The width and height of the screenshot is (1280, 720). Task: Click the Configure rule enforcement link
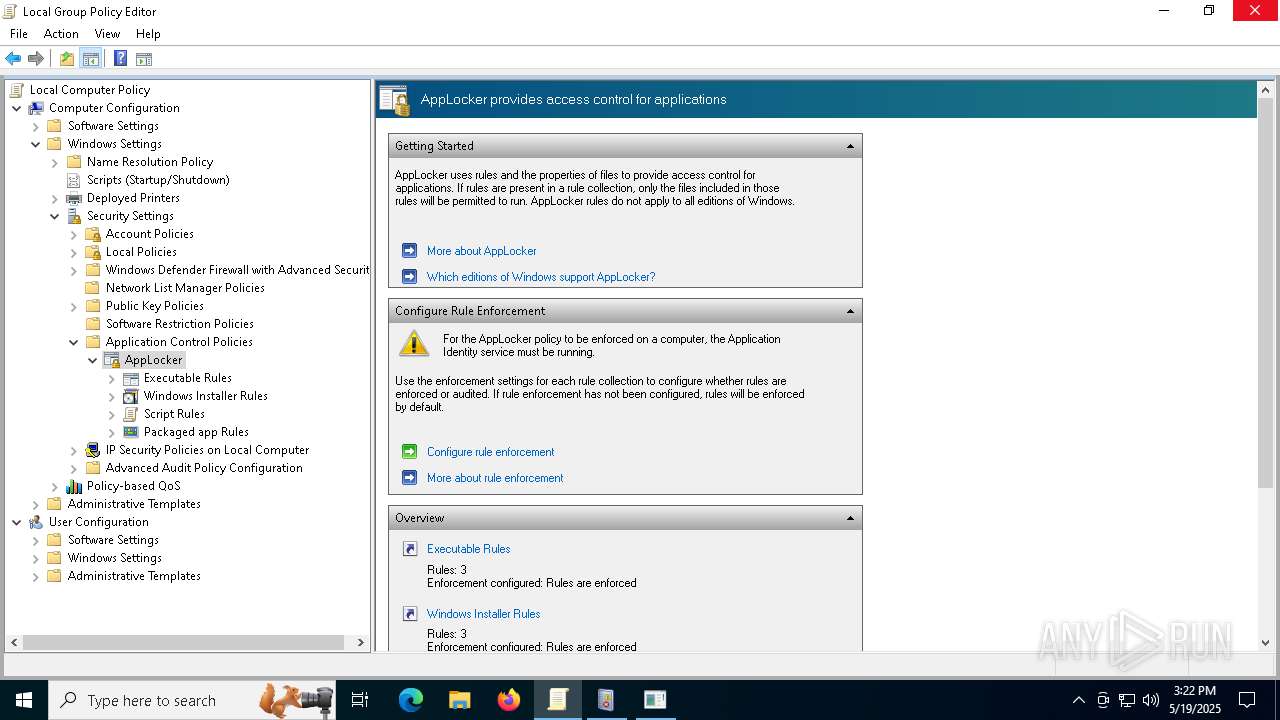(490, 452)
